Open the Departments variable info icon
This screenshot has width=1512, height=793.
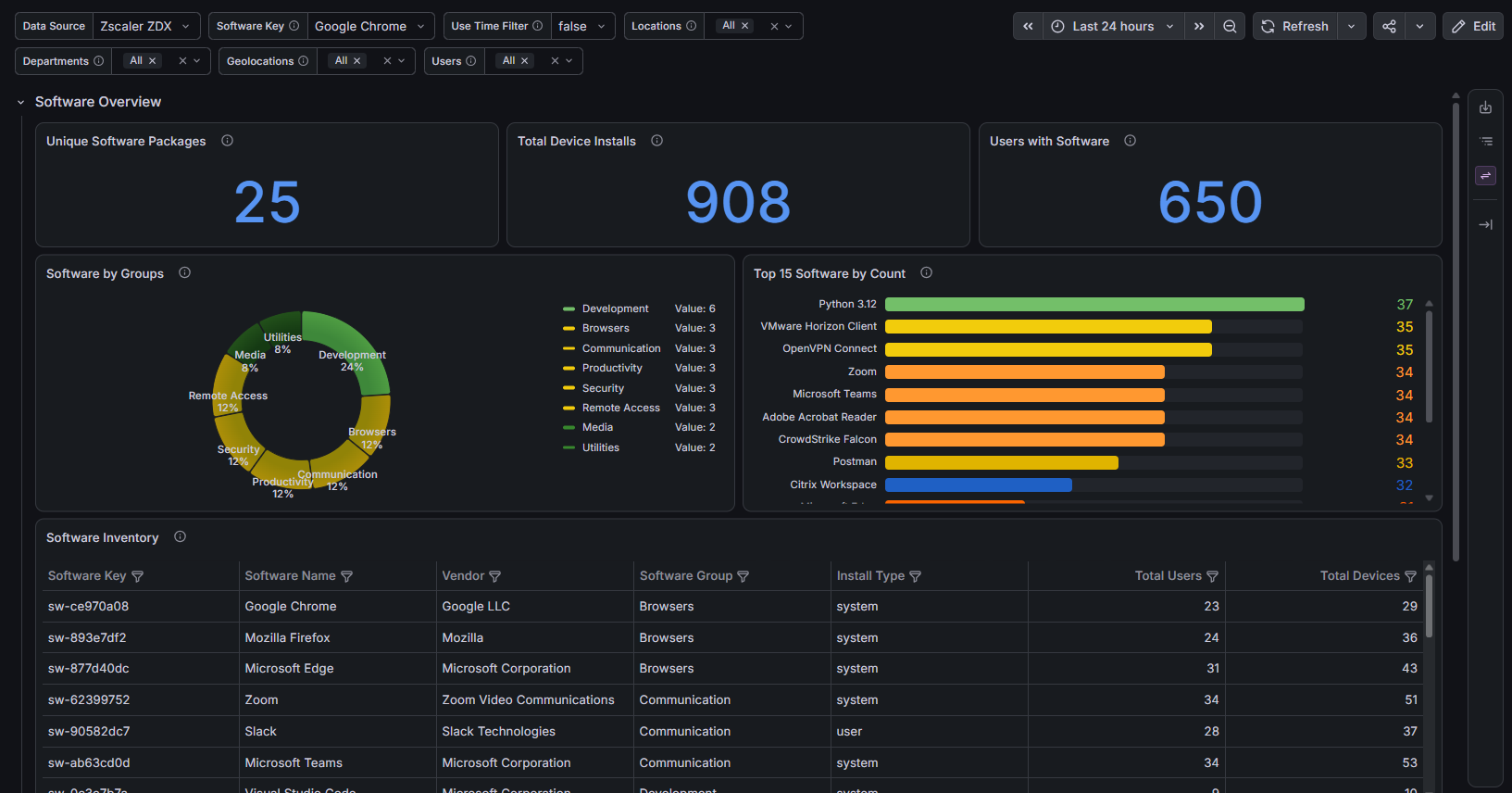98,61
